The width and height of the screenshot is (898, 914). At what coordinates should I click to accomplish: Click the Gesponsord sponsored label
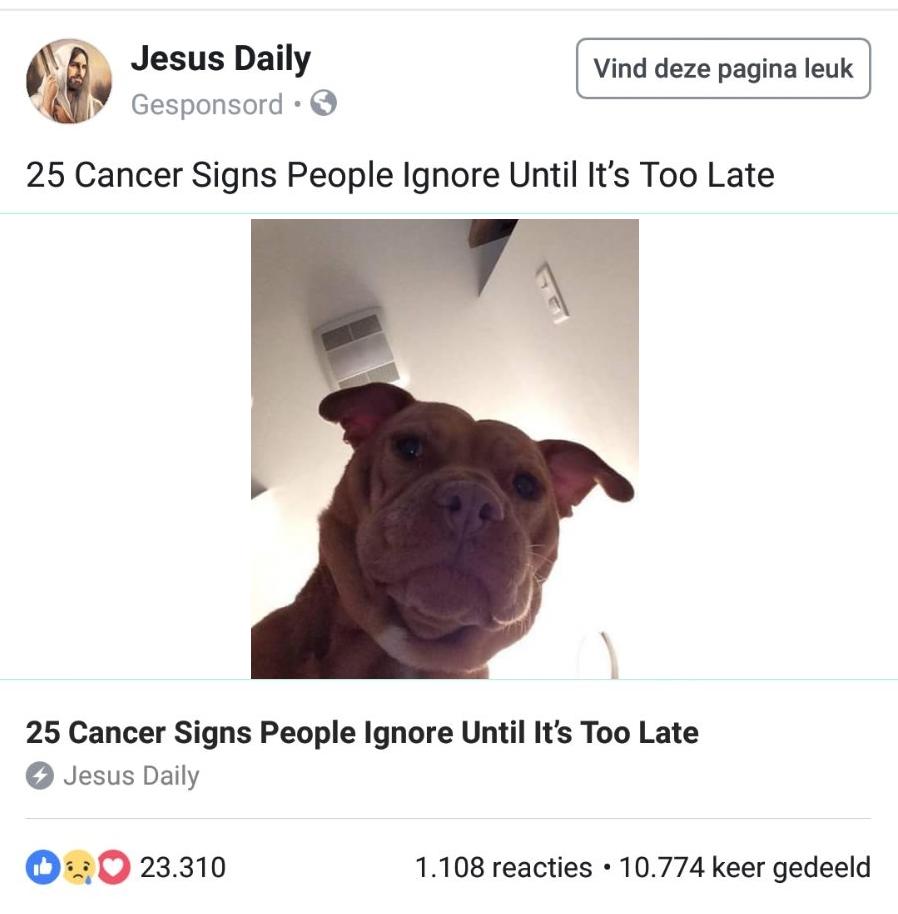click(207, 105)
